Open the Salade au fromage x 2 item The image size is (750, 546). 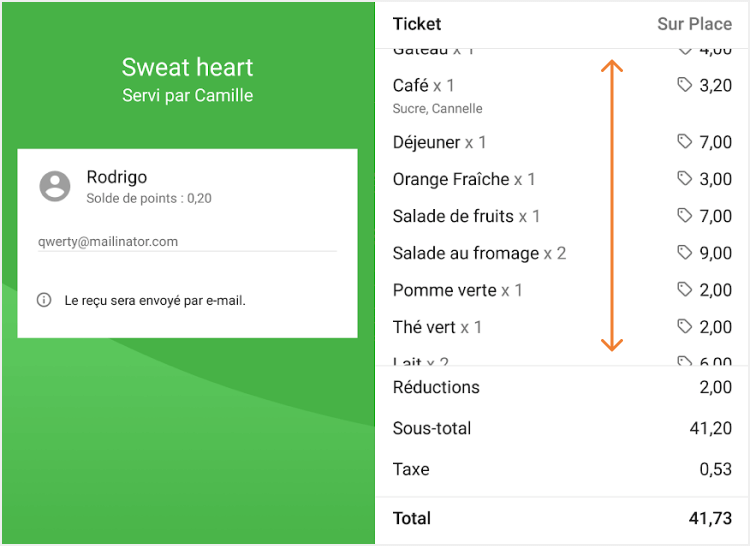point(479,254)
